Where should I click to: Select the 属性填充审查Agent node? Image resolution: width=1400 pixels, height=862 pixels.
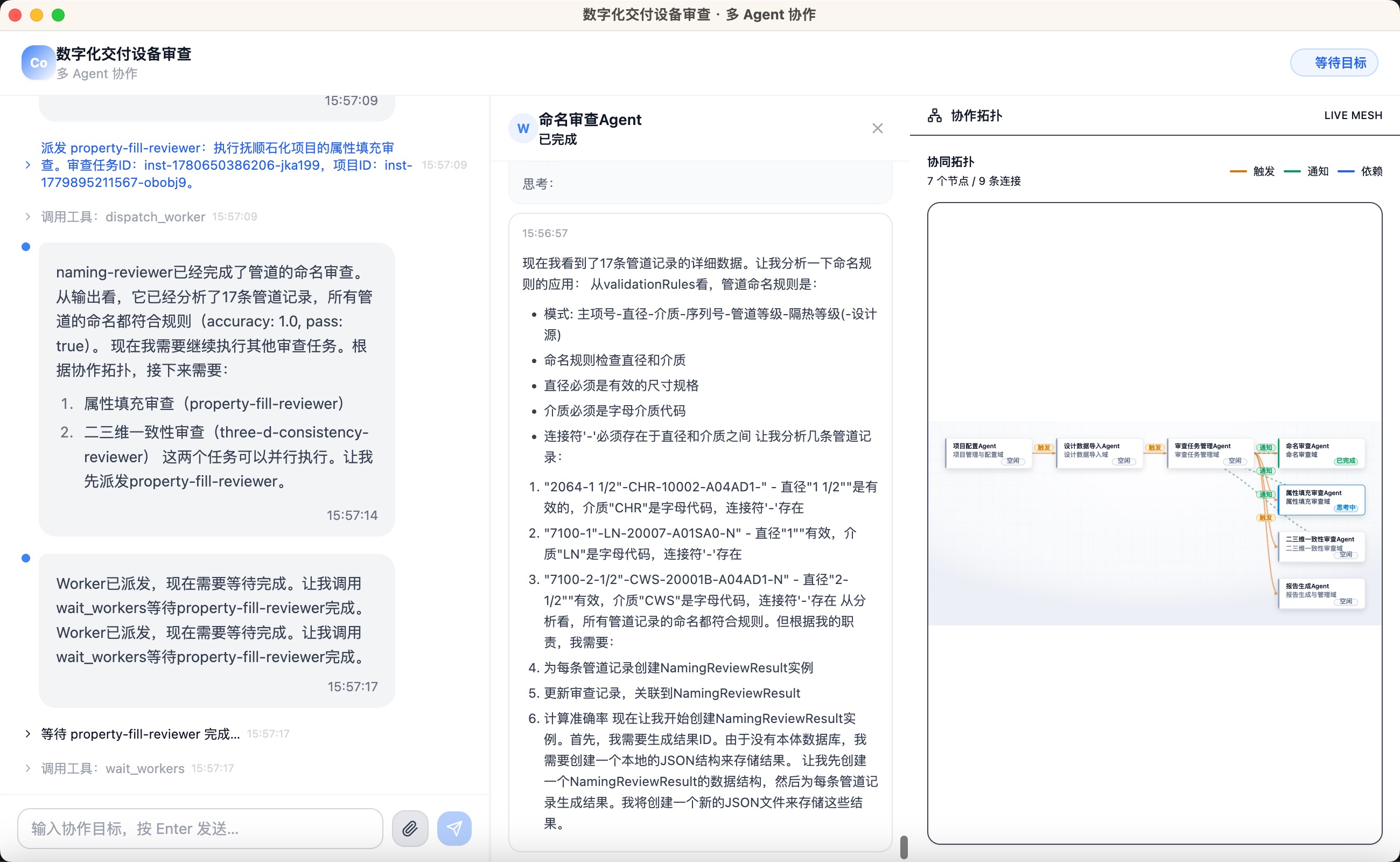[1321, 500]
